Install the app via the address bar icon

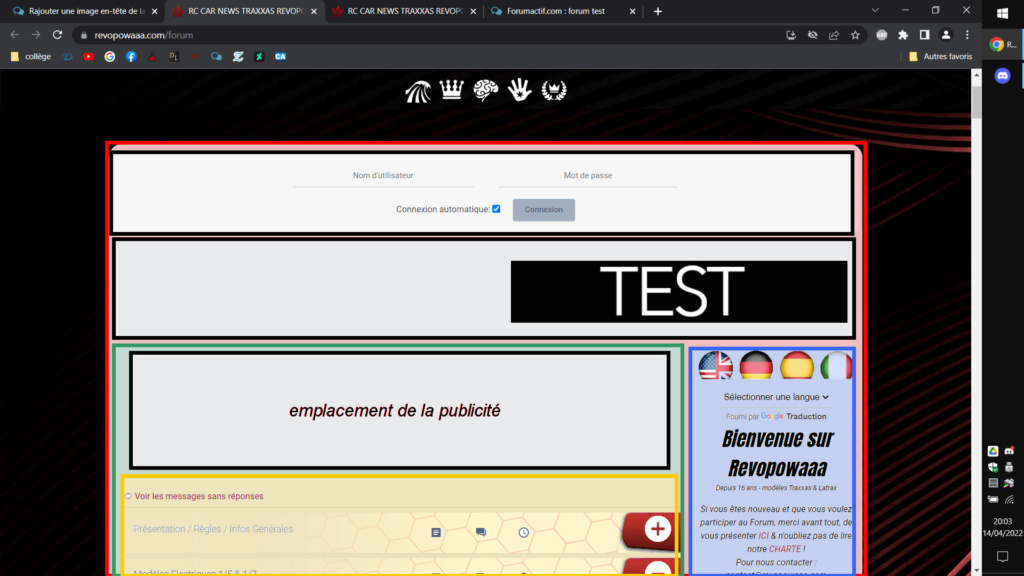coord(791,35)
